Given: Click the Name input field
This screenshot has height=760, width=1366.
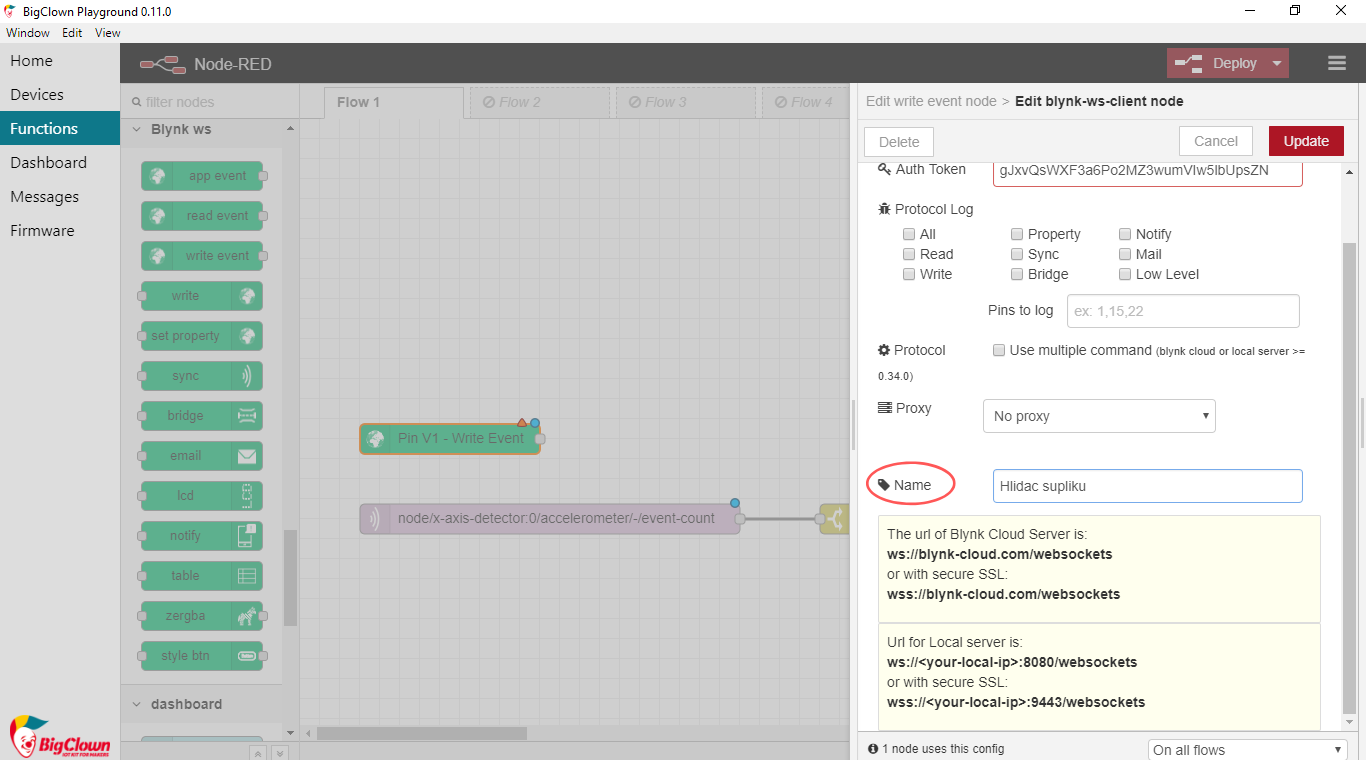Looking at the screenshot, I should 1148,486.
